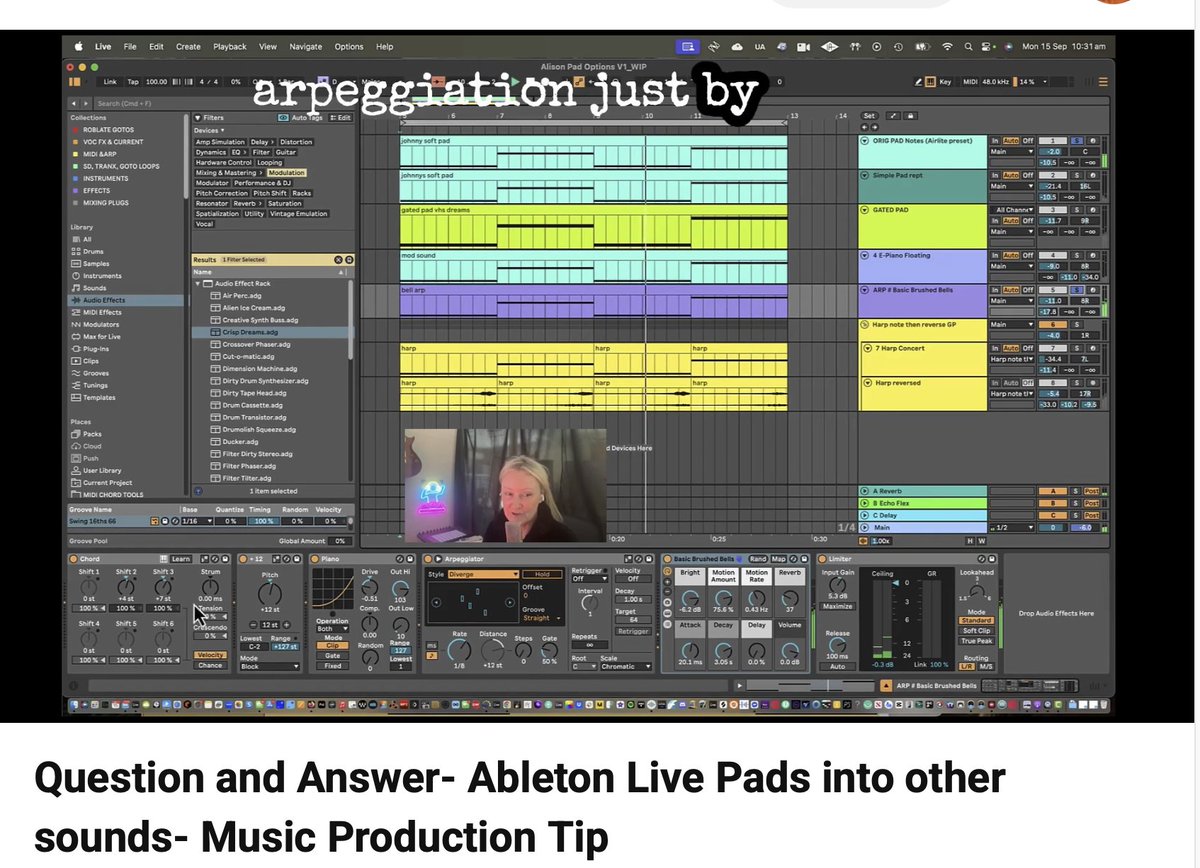Click the Sounds category icon in Library
Viewport: 1200px width, 868px height.
pos(75,288)
